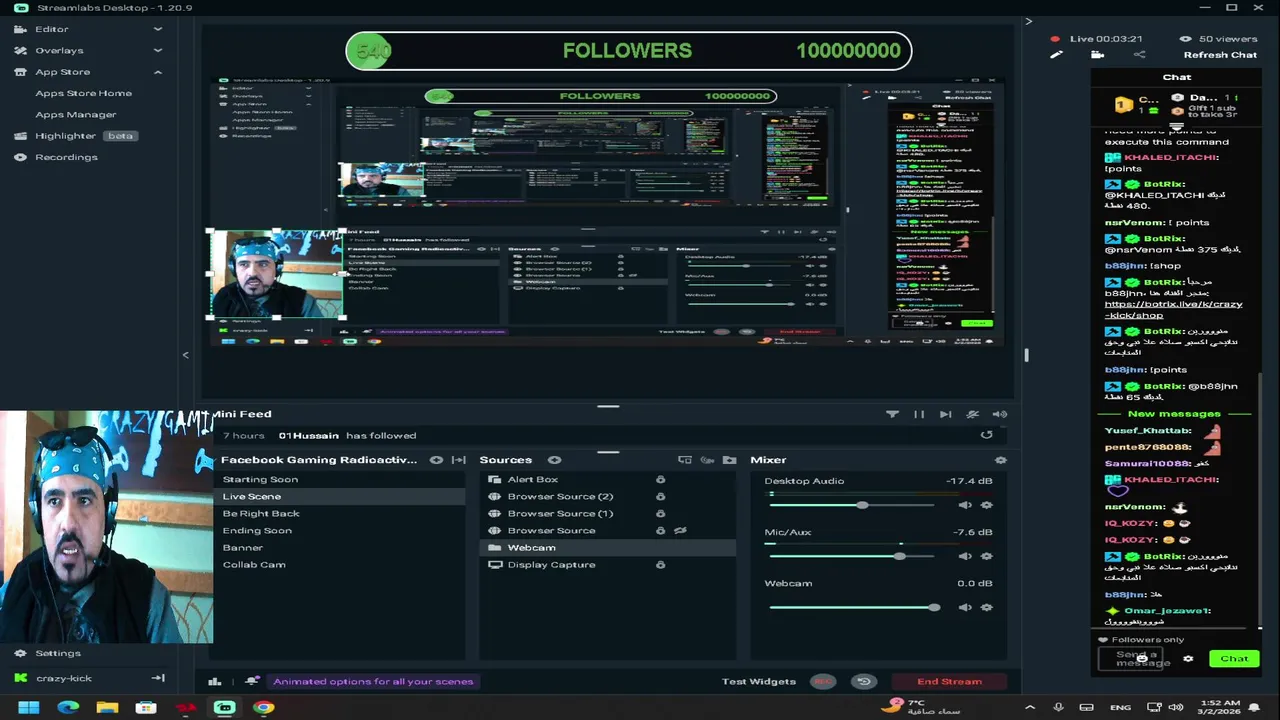The image size is (1280, 720).
Task: Open the Highlighter beta section
Action: pyautogui.click(x=75, y=136)
